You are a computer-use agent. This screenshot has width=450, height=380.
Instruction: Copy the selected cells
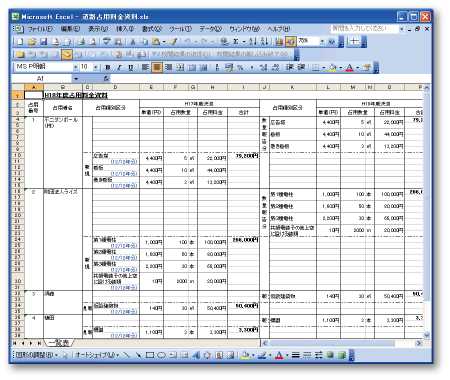tap(144, 42)
